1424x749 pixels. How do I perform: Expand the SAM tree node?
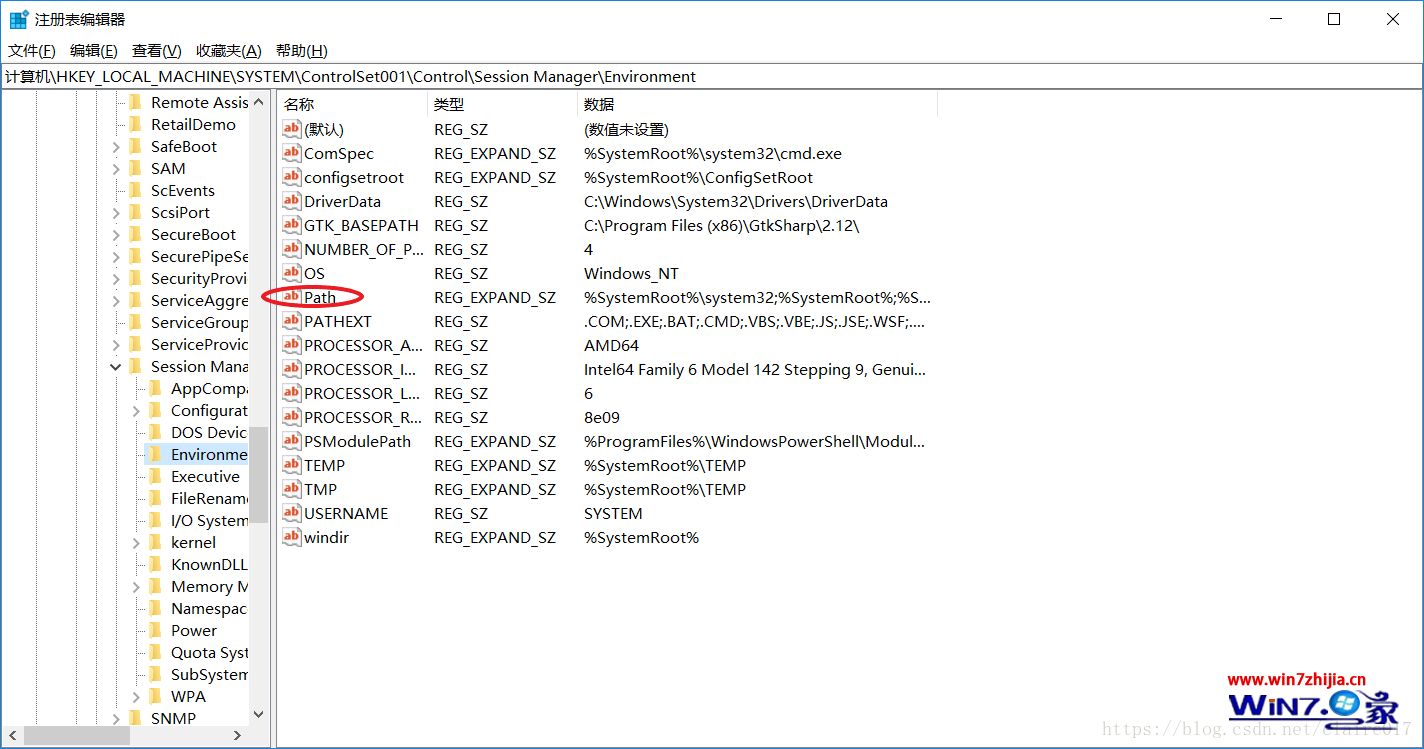coord(116,169)
